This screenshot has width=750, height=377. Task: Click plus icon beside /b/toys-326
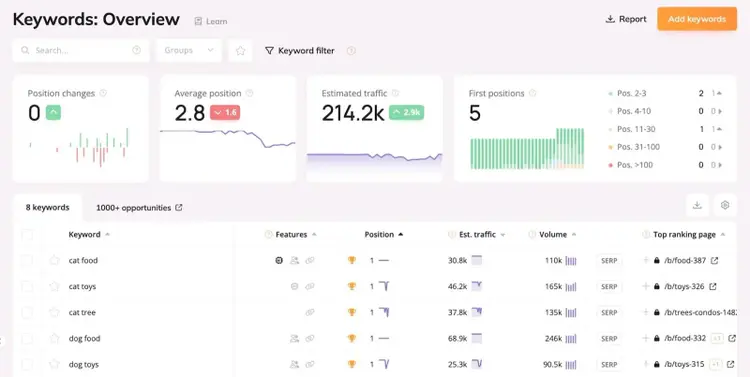646,286
